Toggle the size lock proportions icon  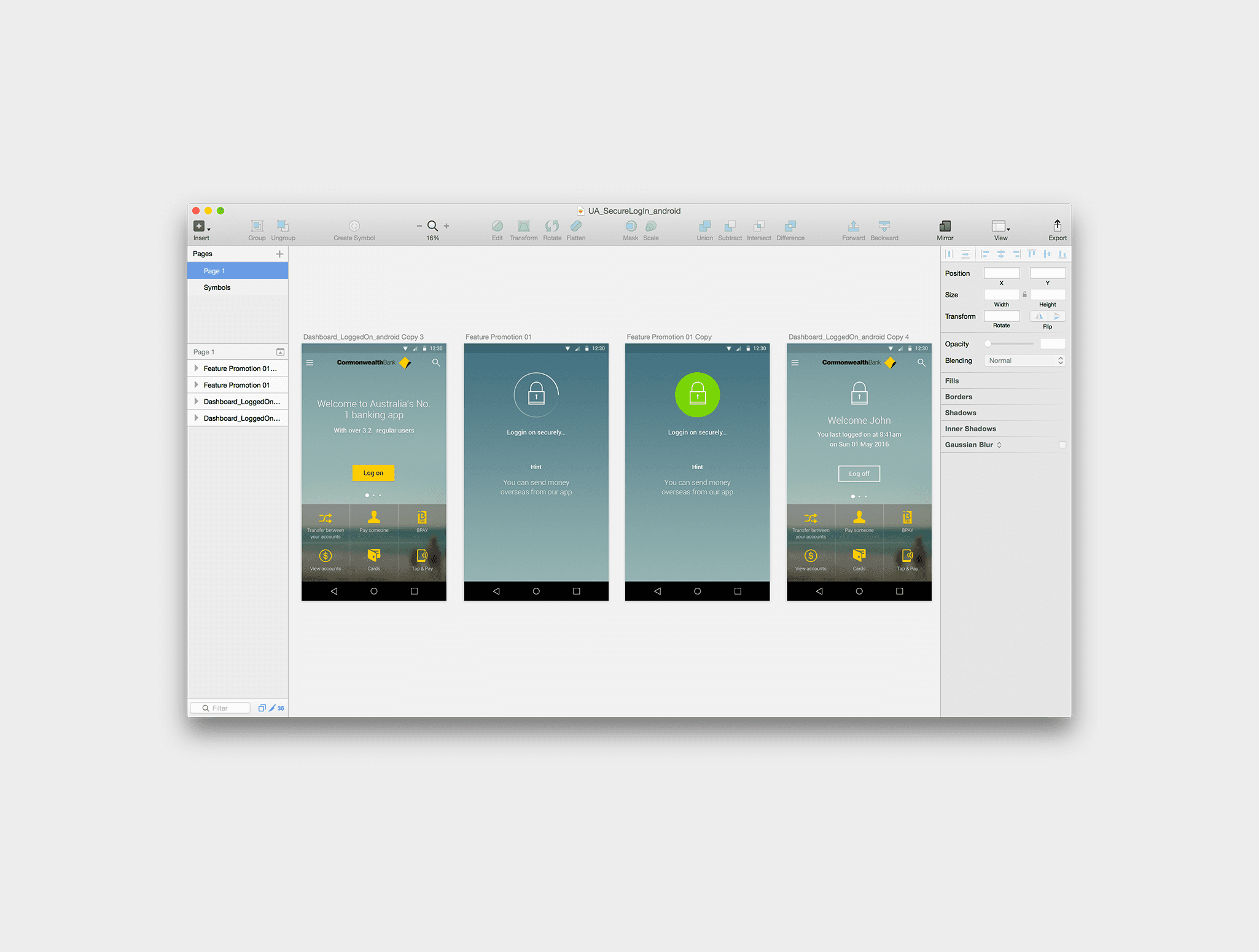click(1024, 295)
